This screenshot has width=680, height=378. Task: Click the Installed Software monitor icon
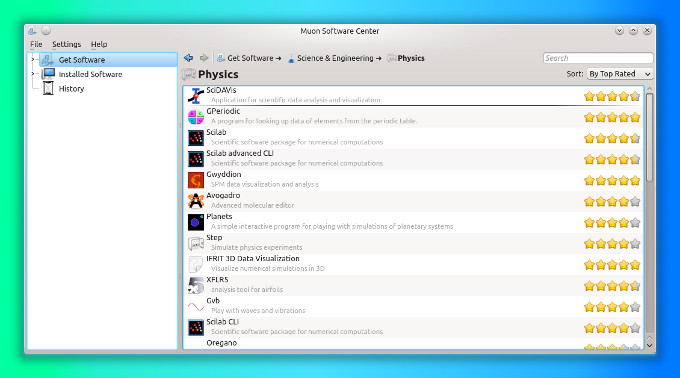(48, 74)
